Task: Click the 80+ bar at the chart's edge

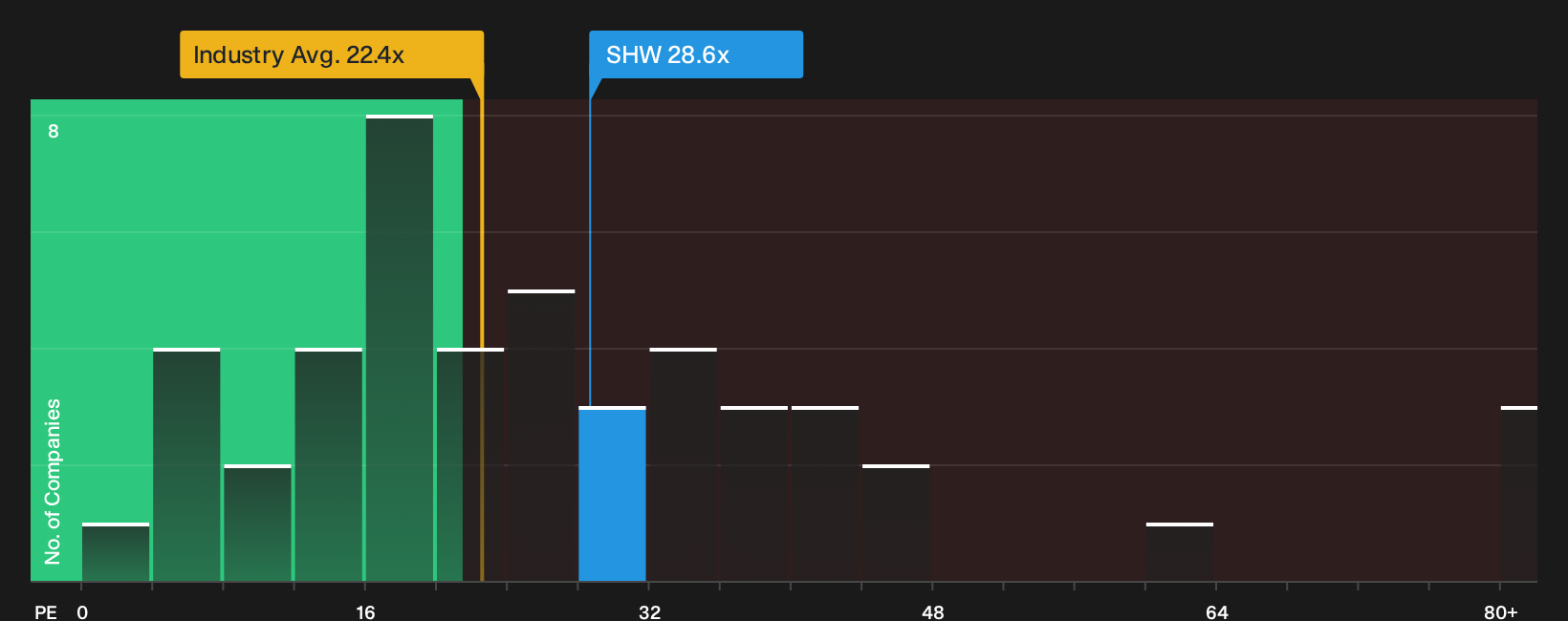Action: 1519,494
